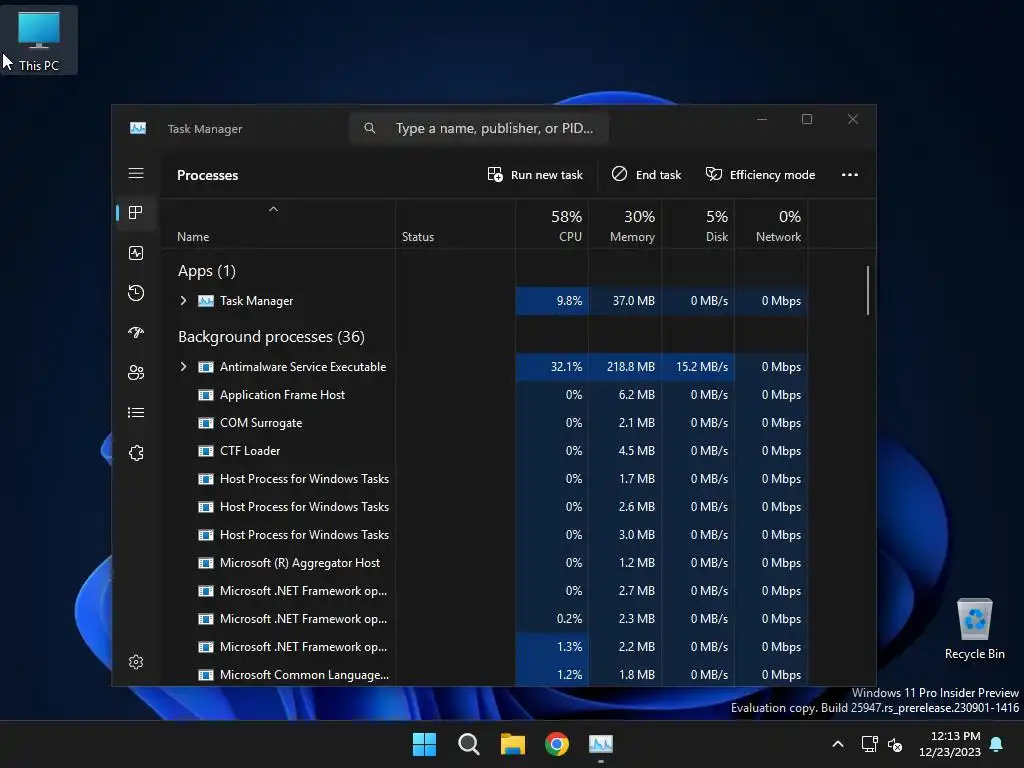
Task: Open the Startup apps icon in sidebar
Action: pos(136,332)
